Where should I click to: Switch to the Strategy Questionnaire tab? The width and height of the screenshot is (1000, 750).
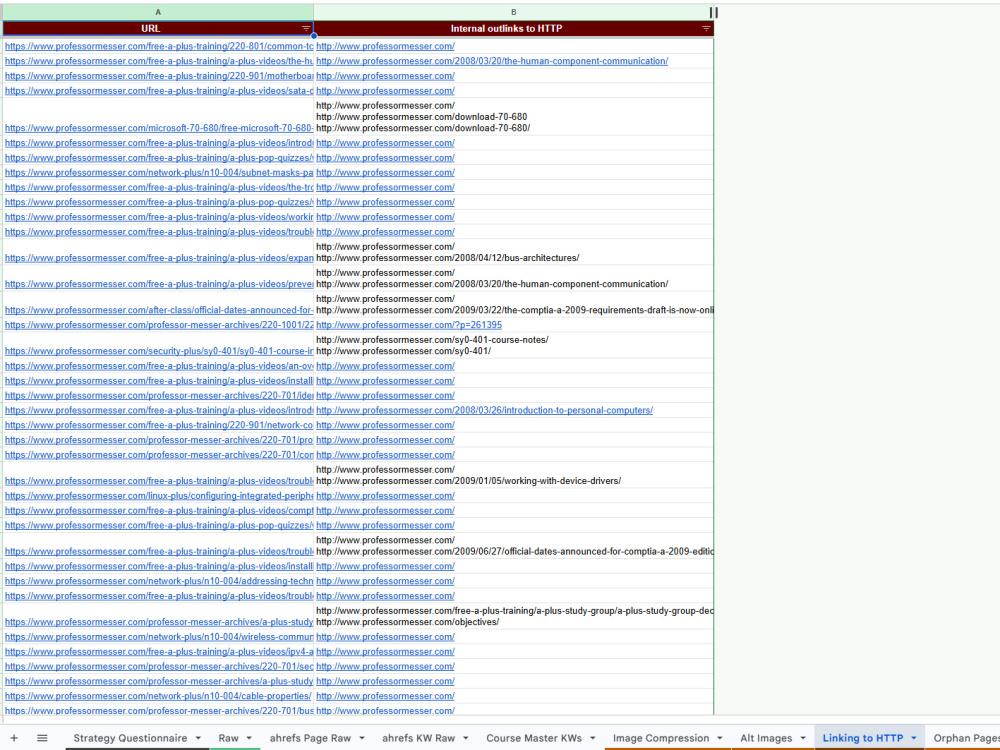pyautogui.click(x=130, y=738)
